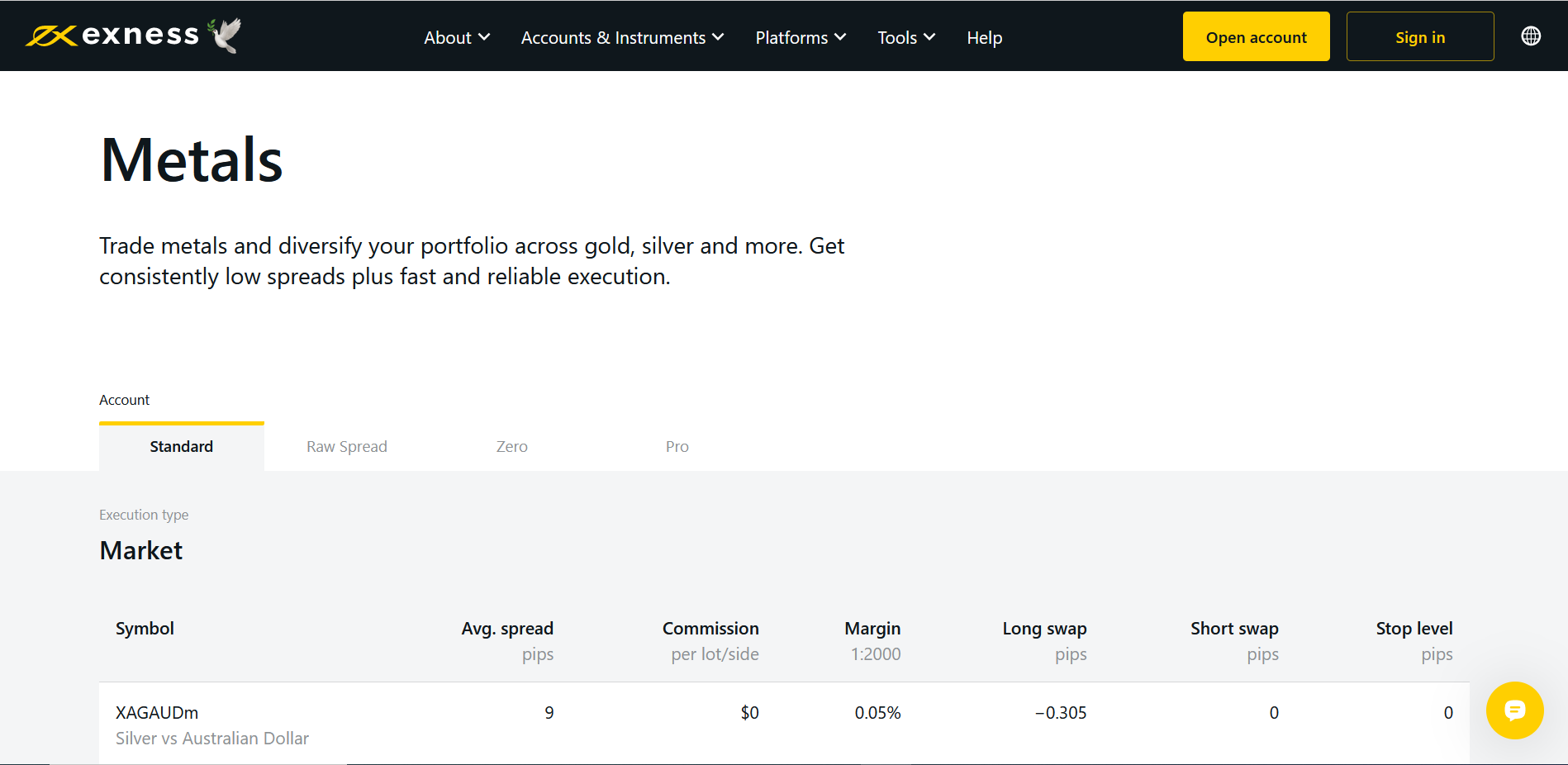This screenshot has height=765, width=1568.
Task: Click the 1:2000 margin leverage label
Action: pyautogui.click(x=876, y=654)
